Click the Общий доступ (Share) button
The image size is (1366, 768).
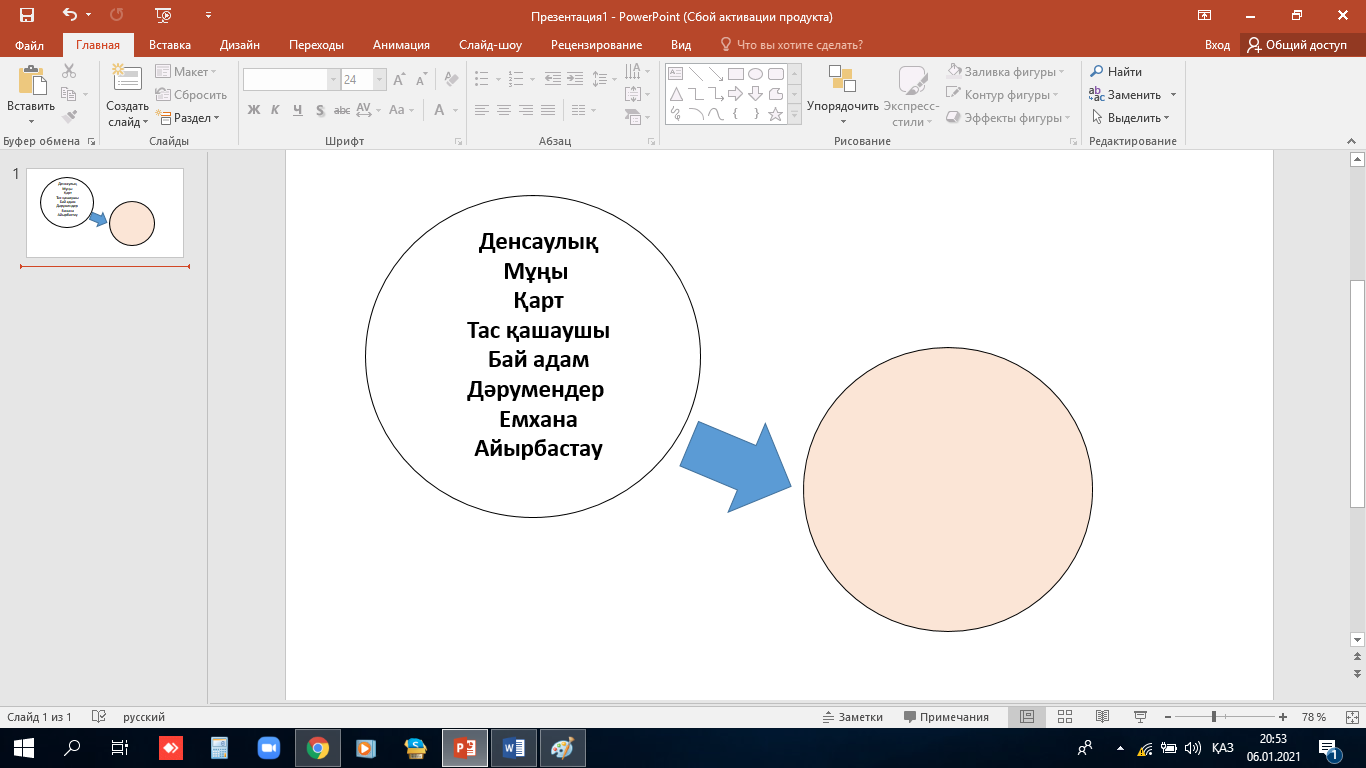coord(1297,45)
